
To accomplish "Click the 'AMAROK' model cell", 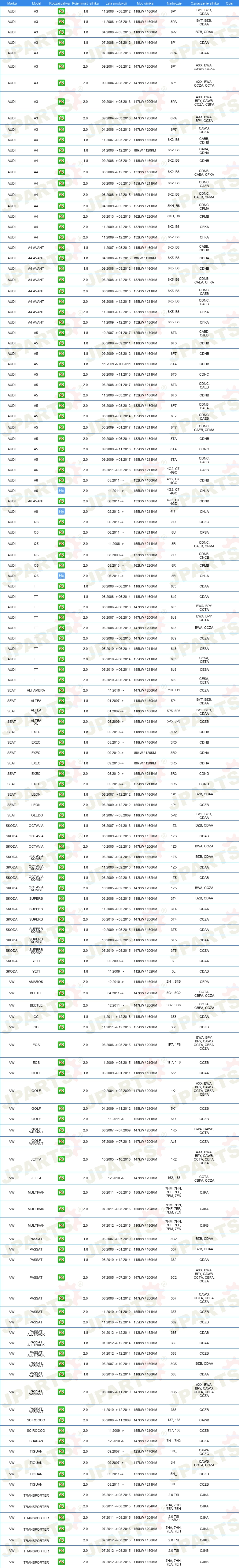I will 36,982.
